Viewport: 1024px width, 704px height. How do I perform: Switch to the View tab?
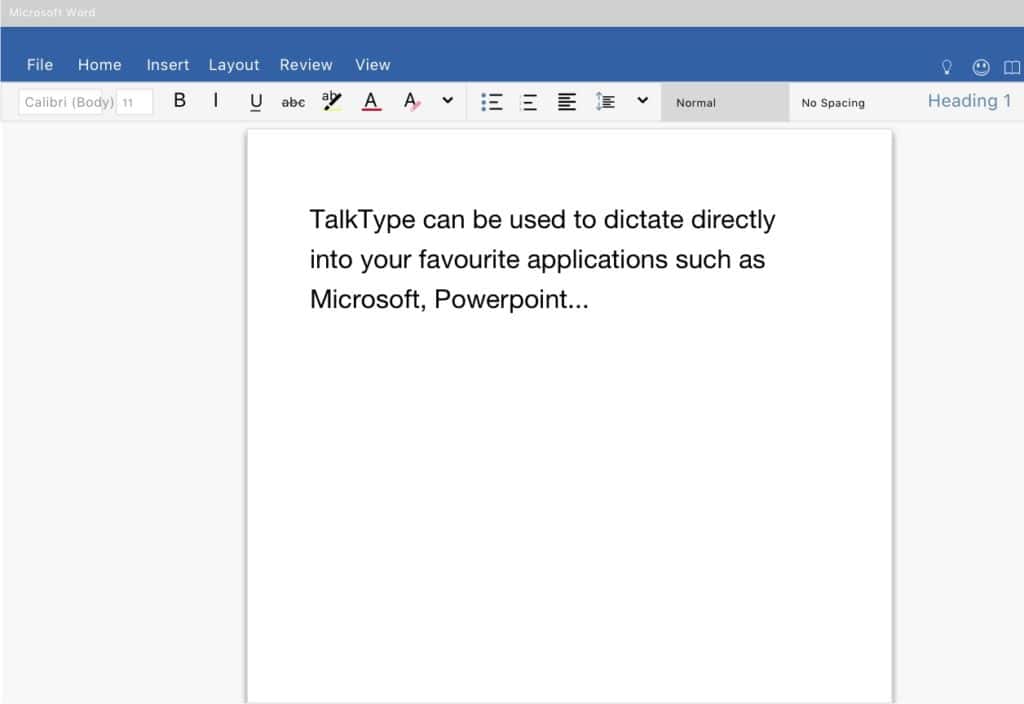pyautogui.click(x=373, y=65)
